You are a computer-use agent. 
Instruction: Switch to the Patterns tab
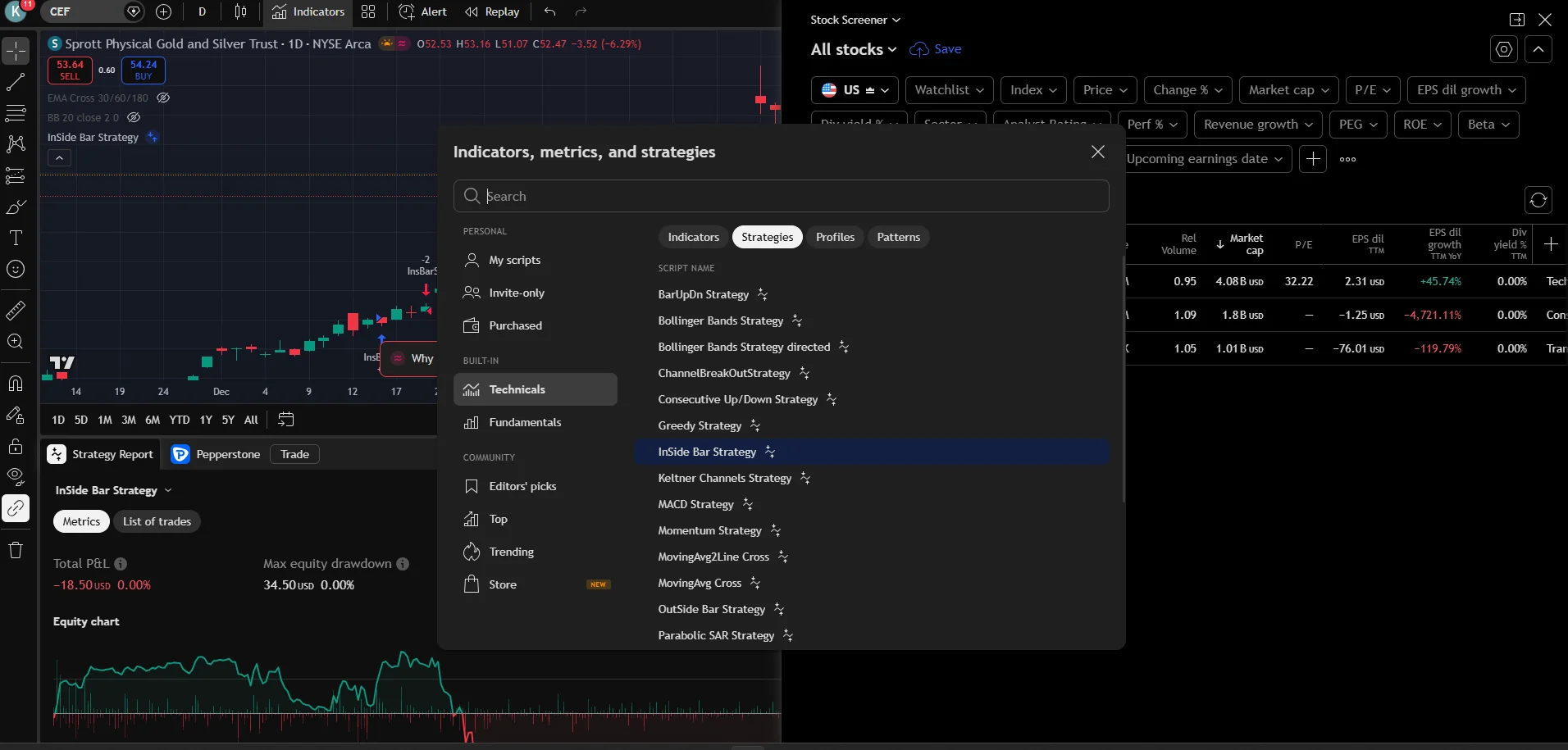click(898, 237)
